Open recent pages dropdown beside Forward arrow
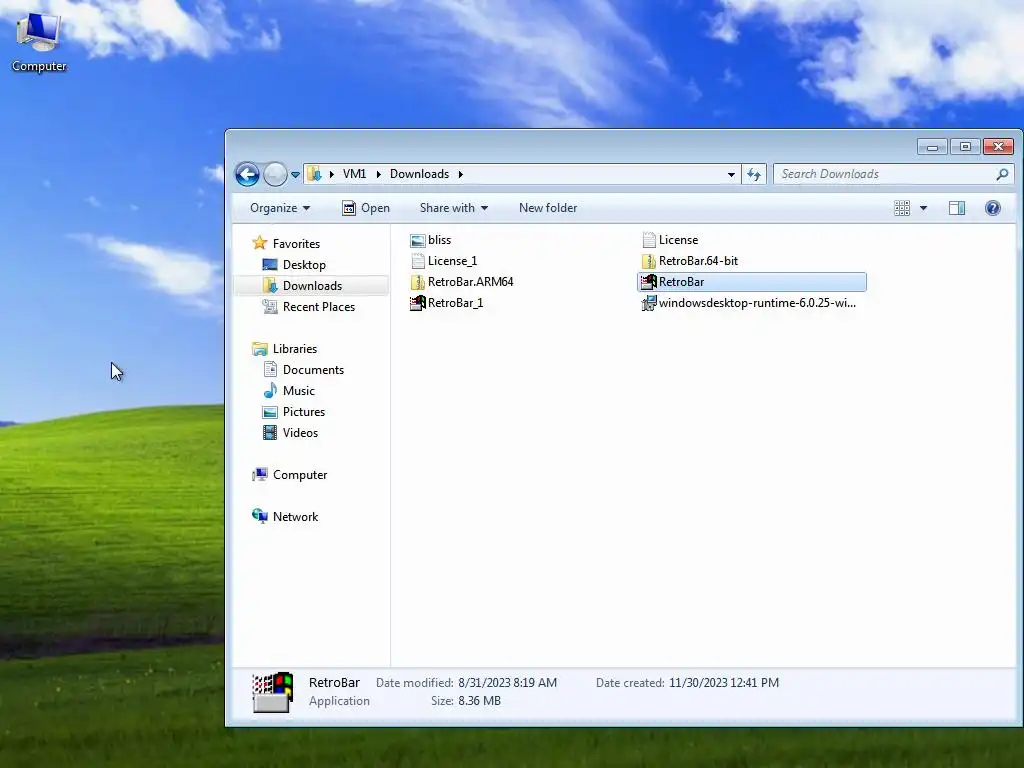This screenshot has height=768, width=1024. click(x=295, y=174)
